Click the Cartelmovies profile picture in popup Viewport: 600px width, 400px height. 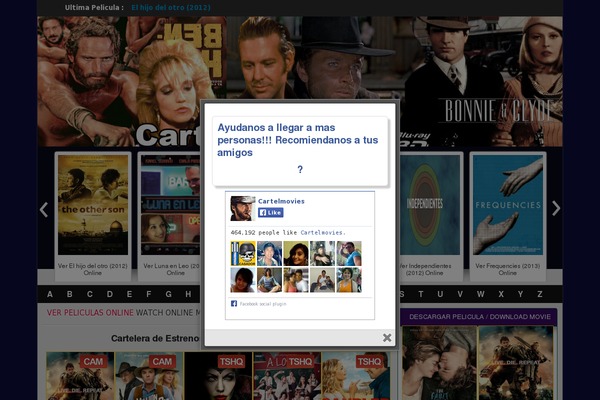(243, 208)
